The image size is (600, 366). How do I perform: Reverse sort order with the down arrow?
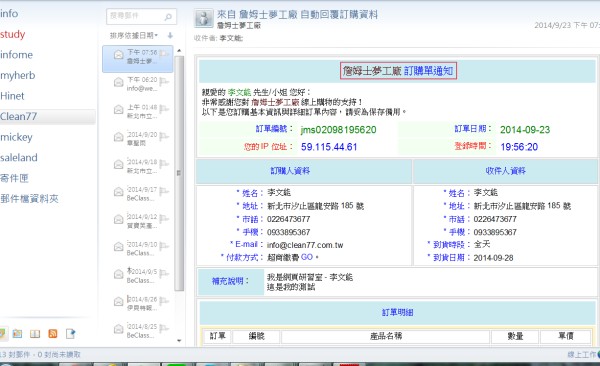tap(170, 35)
